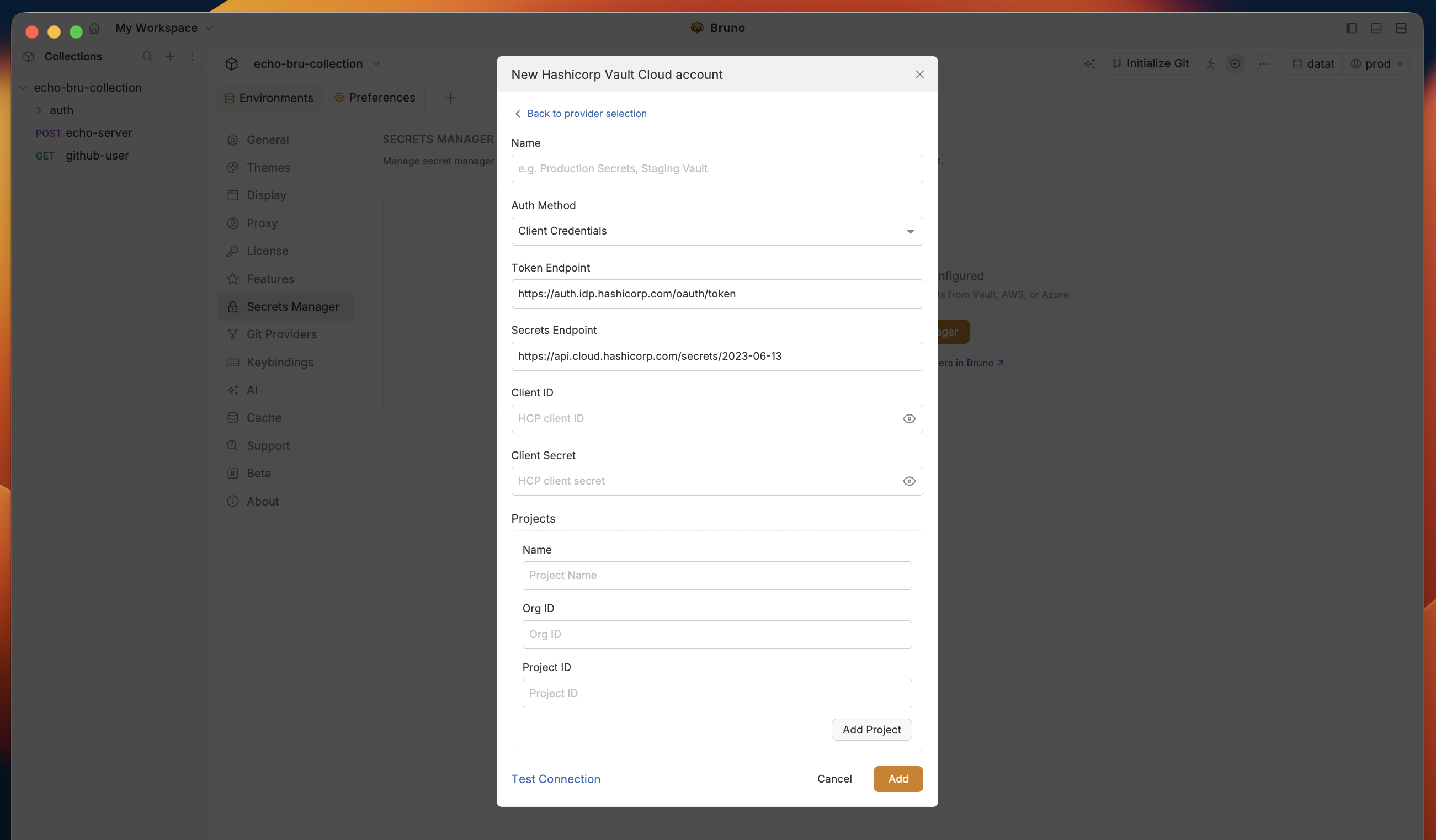Open the prod environment dropdown

pos(1377,64)
